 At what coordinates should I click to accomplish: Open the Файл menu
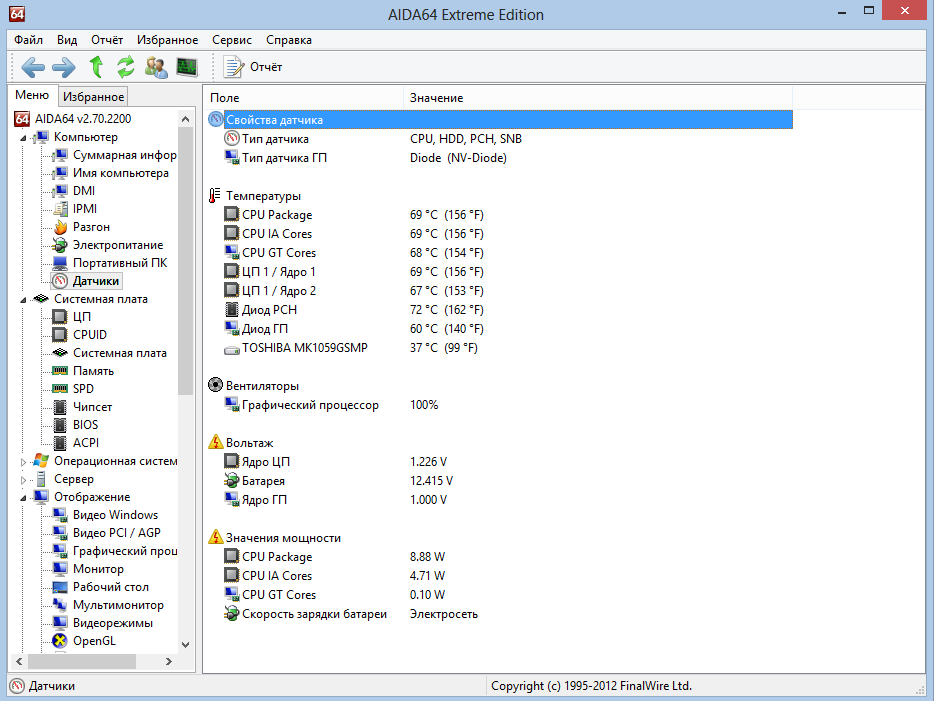click(x=28, y=40)
